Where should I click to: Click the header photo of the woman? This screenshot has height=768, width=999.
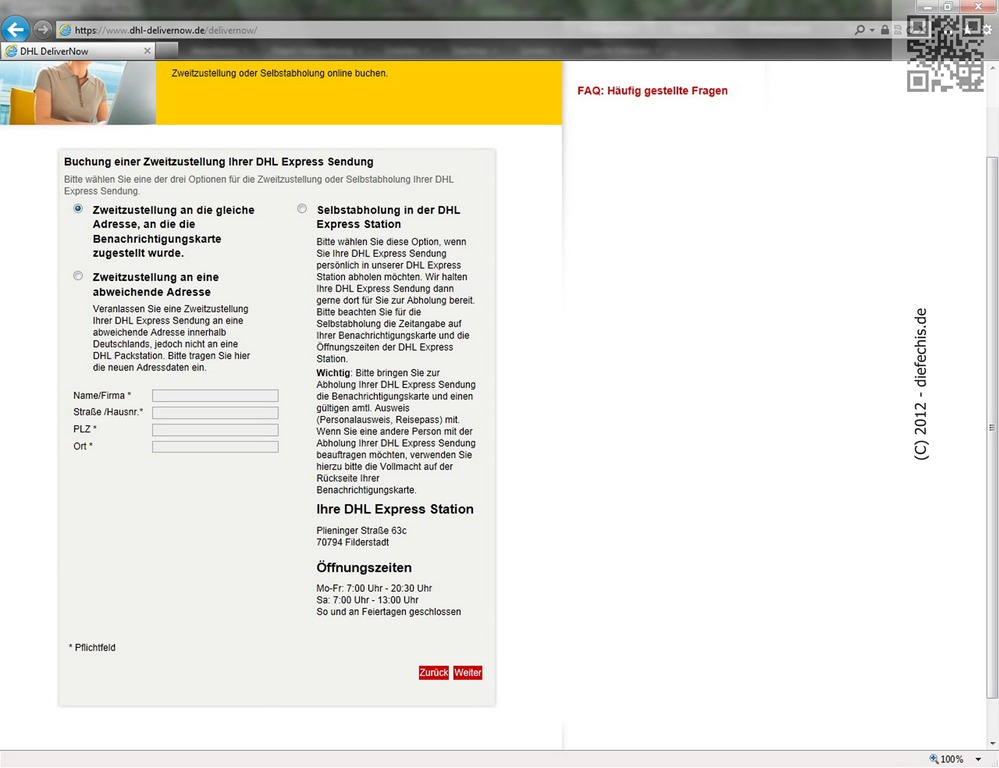[x=78, y=93]
